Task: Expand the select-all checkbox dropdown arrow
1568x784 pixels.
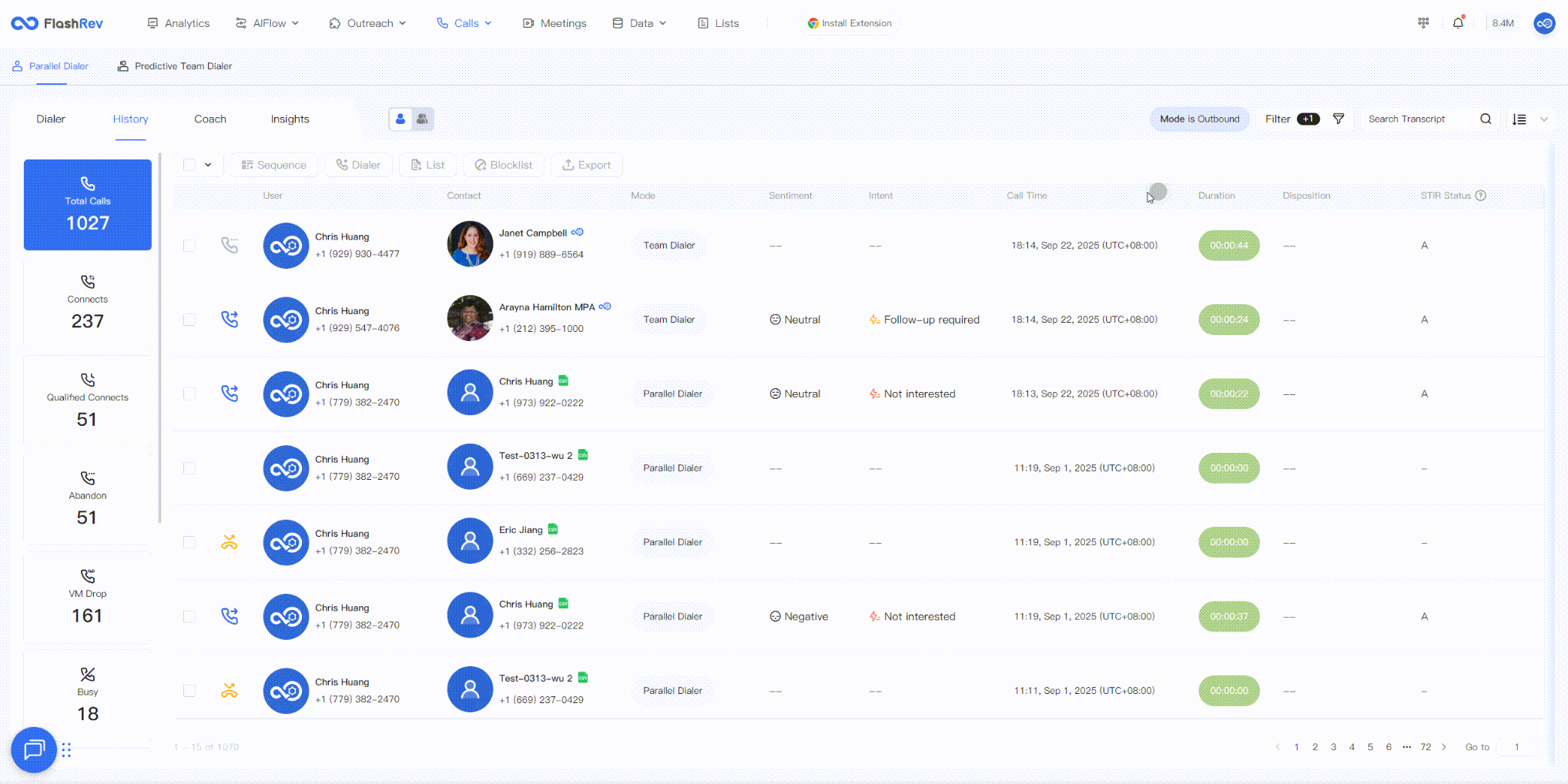Action: point(208,165)
